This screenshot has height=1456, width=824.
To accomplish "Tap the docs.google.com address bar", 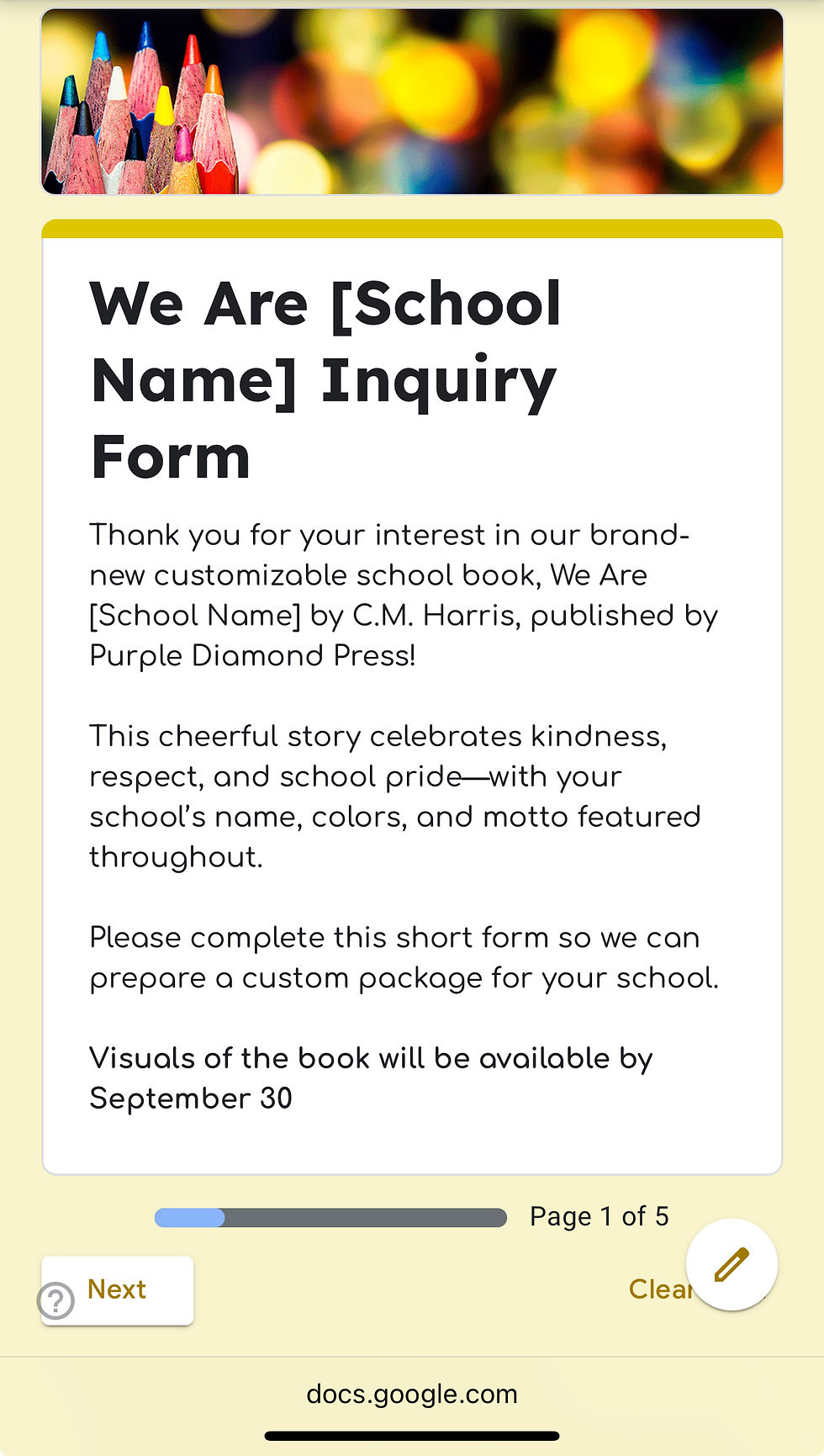I will [411, 1394].
